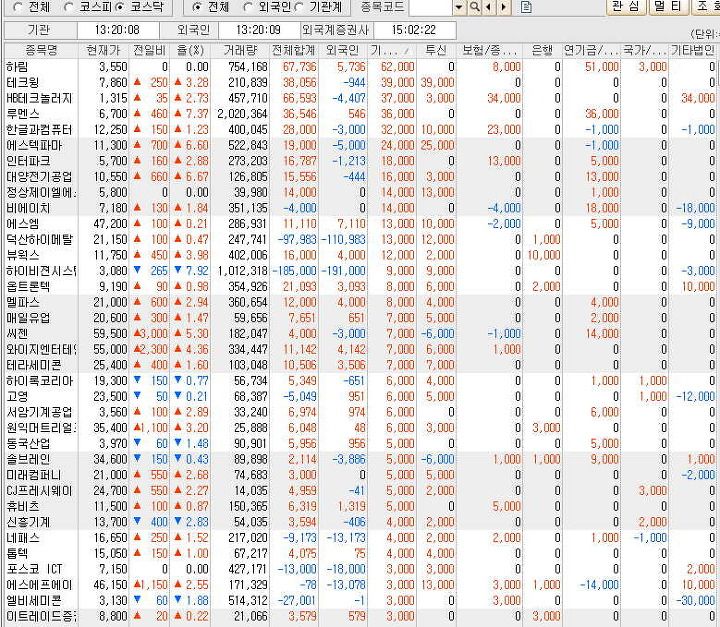The height and width of the screenshot is (627, 720).
Task: Sort by the 현재가 column header
Action: pos(103,50)
